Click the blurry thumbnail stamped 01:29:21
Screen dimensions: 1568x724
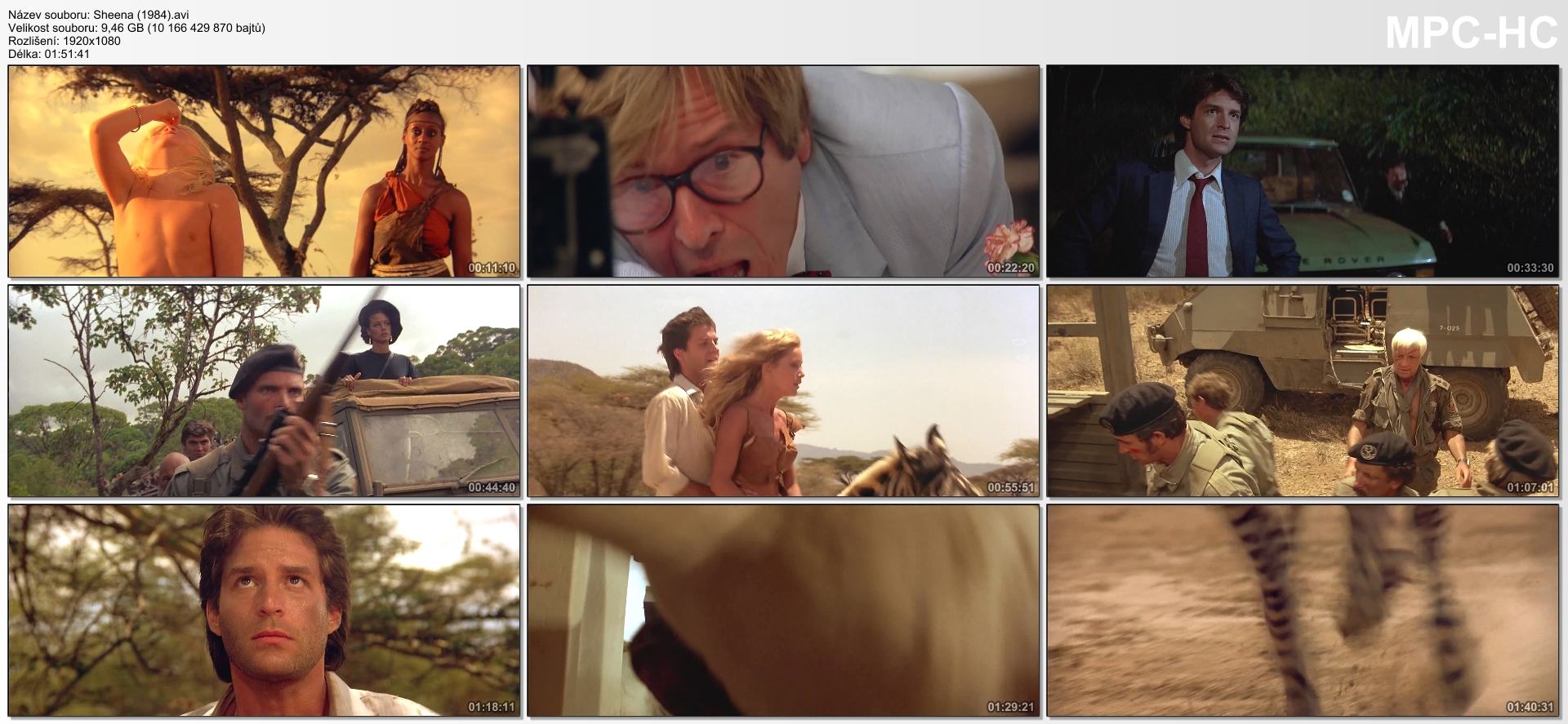(x=783, y=610)
